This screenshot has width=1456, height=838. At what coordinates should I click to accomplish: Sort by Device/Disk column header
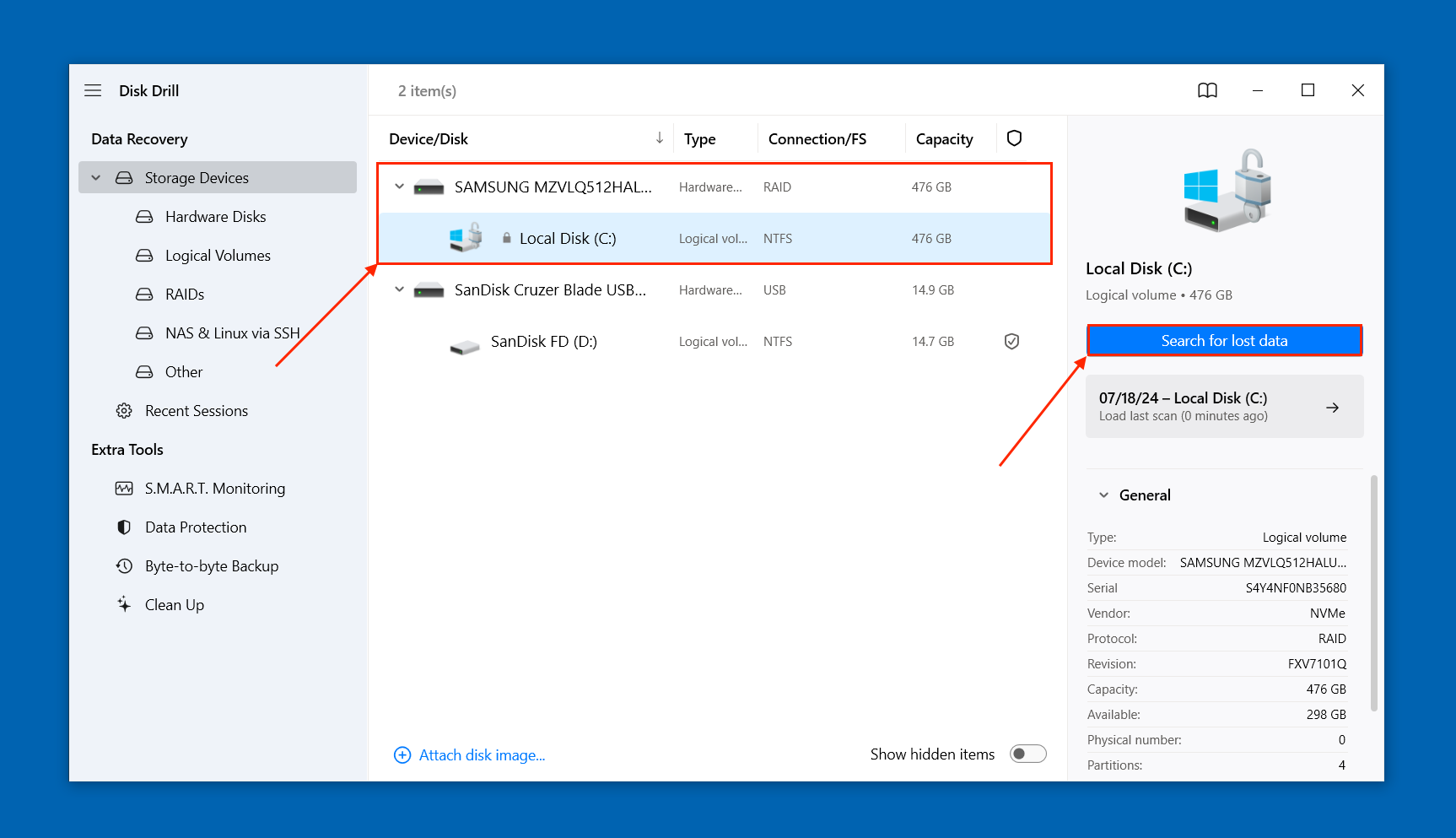(x=429, y=139)
